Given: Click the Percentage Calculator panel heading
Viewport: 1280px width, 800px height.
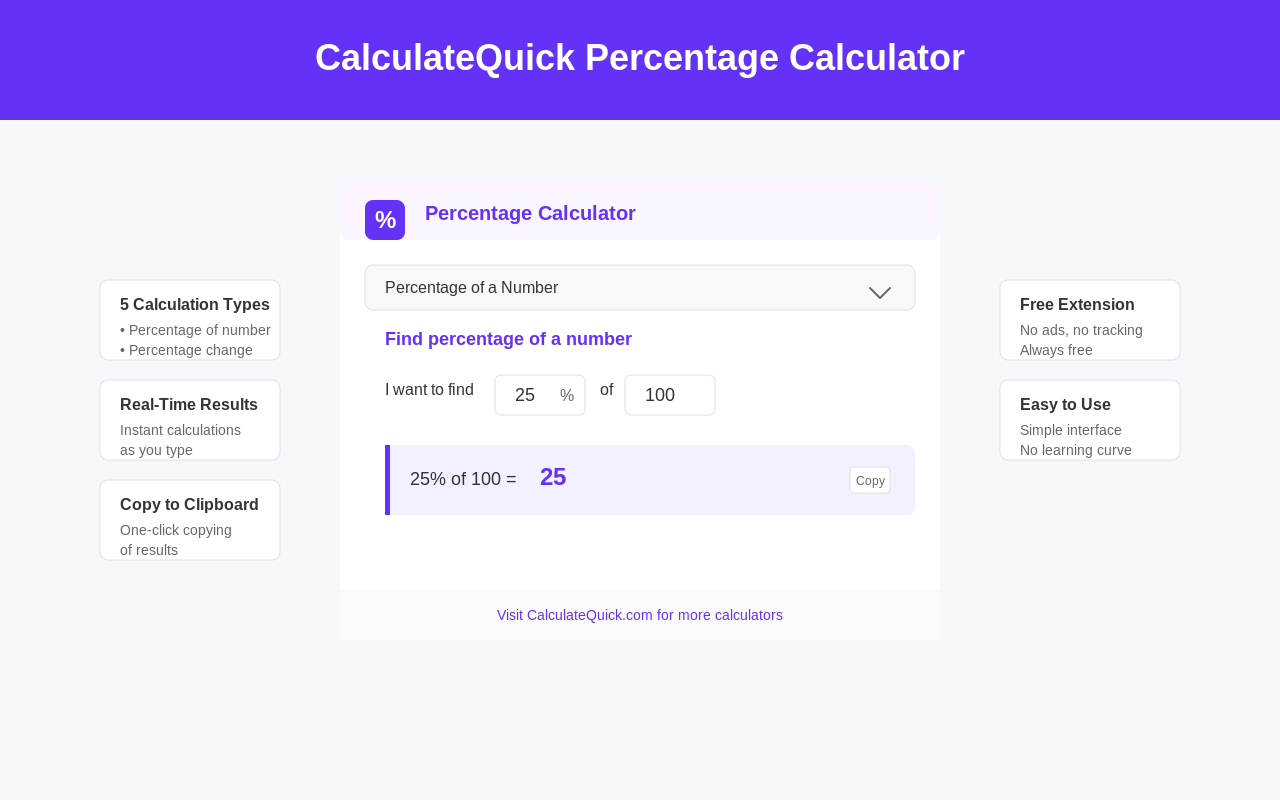Looking at the screenshot, I should tap(530, 213).
